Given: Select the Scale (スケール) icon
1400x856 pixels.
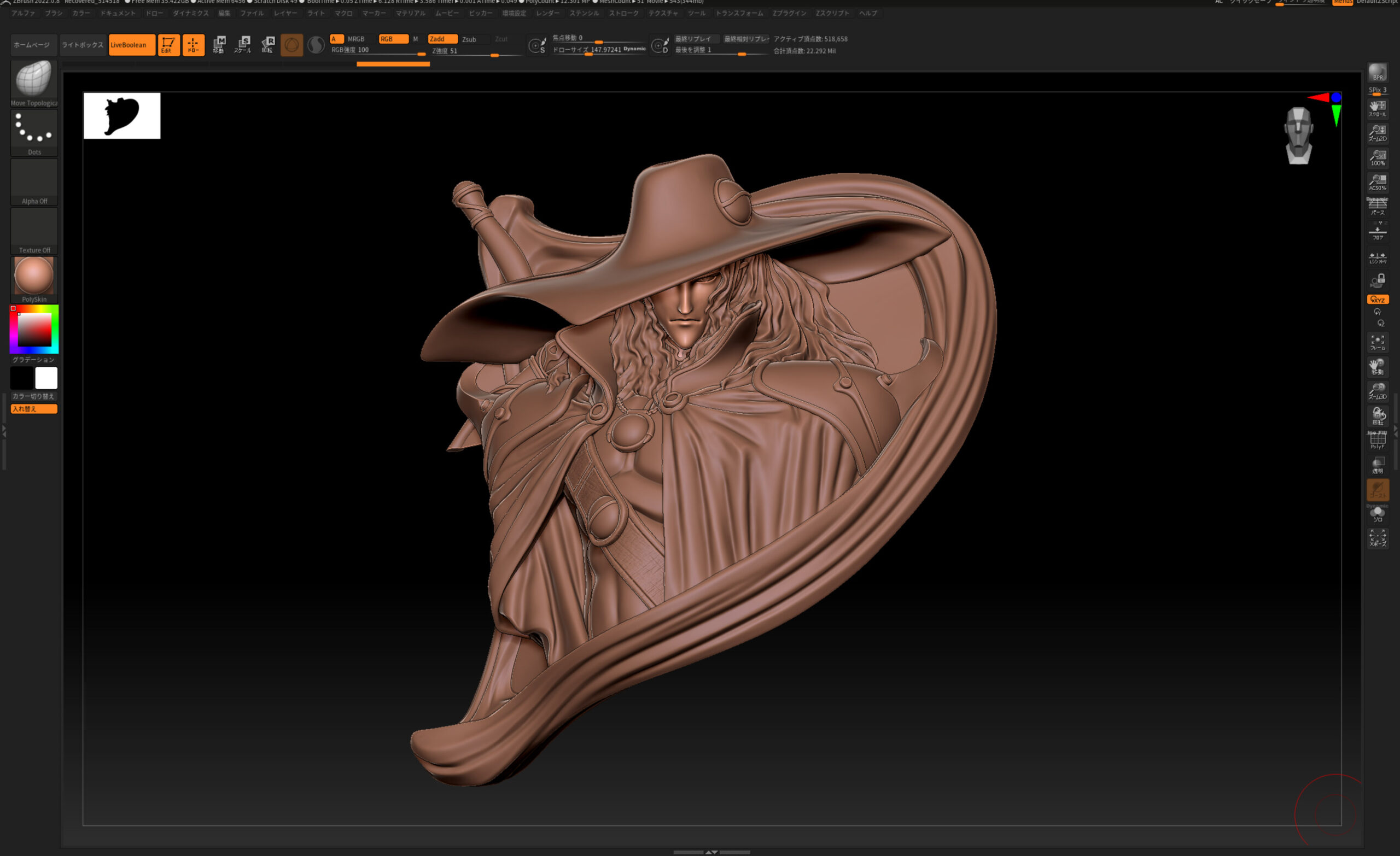Looking at the screenshot, I should pyautogui.click(x=243, y=45).
